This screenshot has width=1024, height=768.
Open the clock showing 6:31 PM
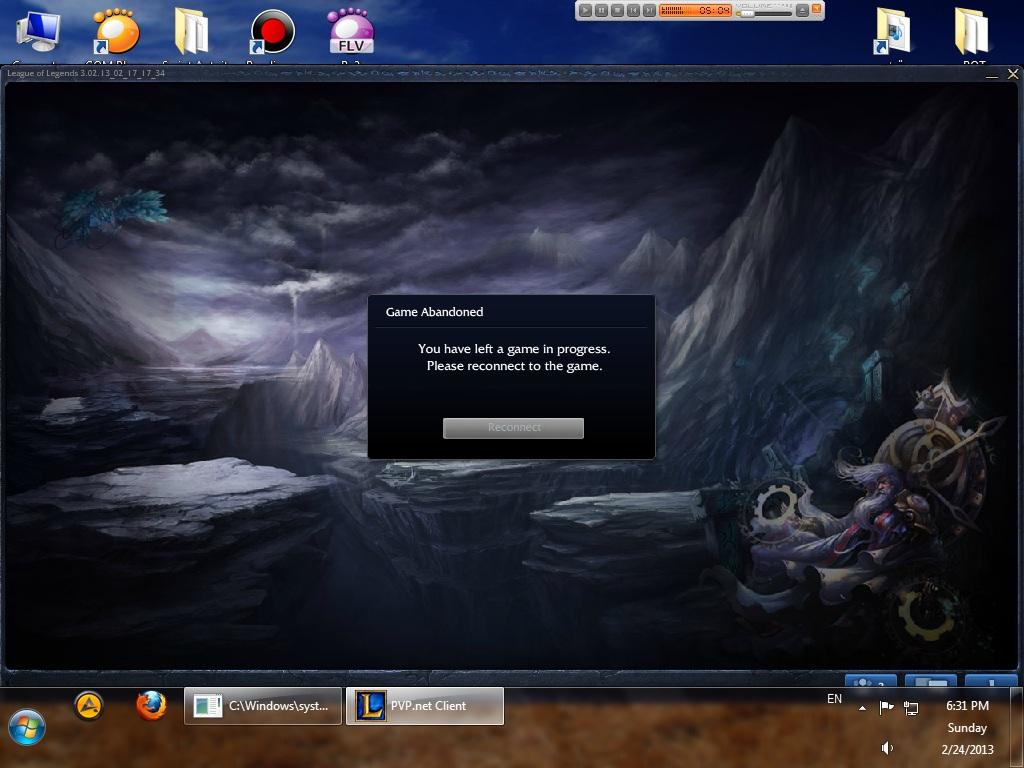(x=967, y=706)
